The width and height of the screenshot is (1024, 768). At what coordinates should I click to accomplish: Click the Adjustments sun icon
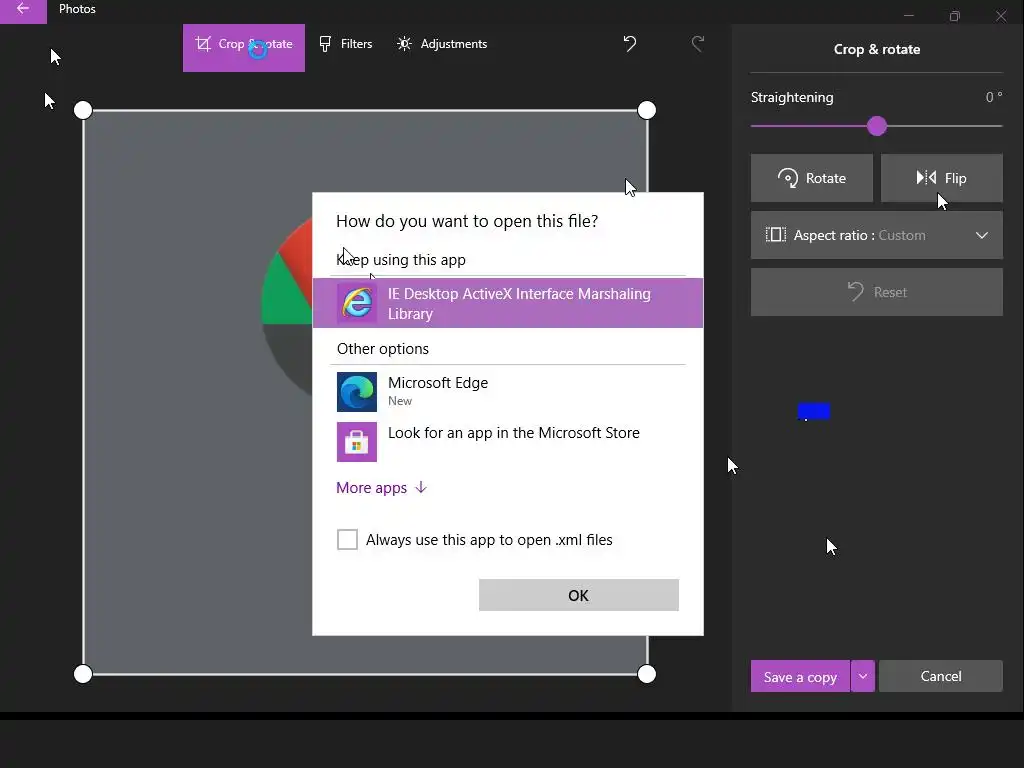[x=404, y=44]
